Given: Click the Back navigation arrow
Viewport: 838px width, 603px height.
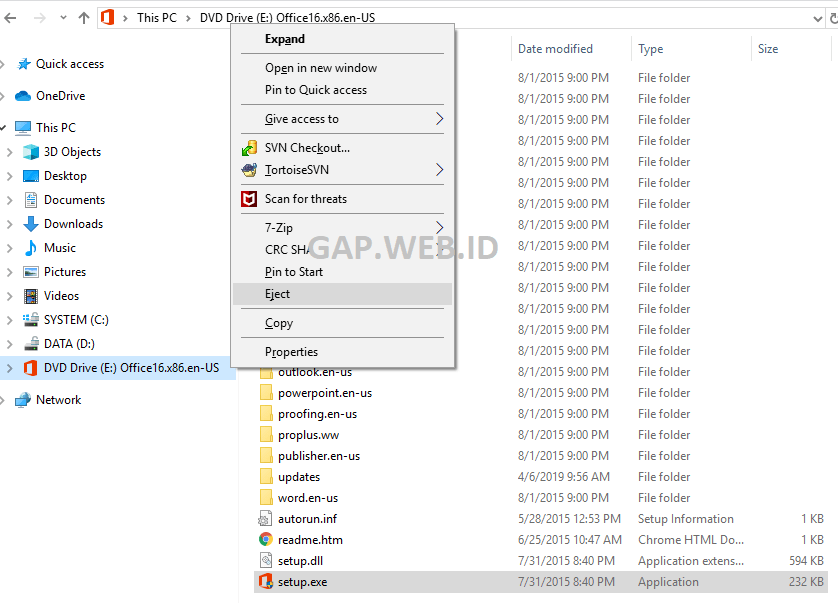Looking at the screenshot, I should [x=10, y=18].
